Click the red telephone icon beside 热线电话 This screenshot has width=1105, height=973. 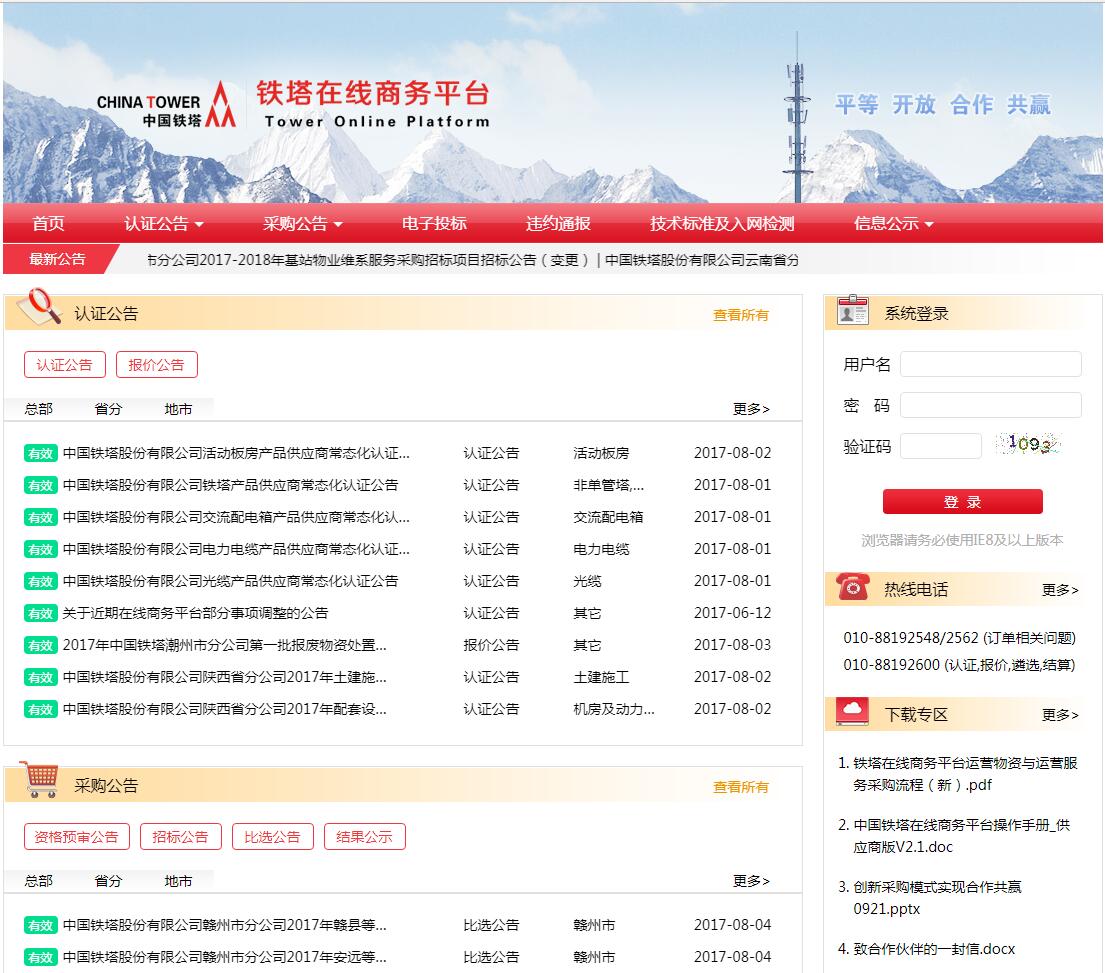[852, 586]
